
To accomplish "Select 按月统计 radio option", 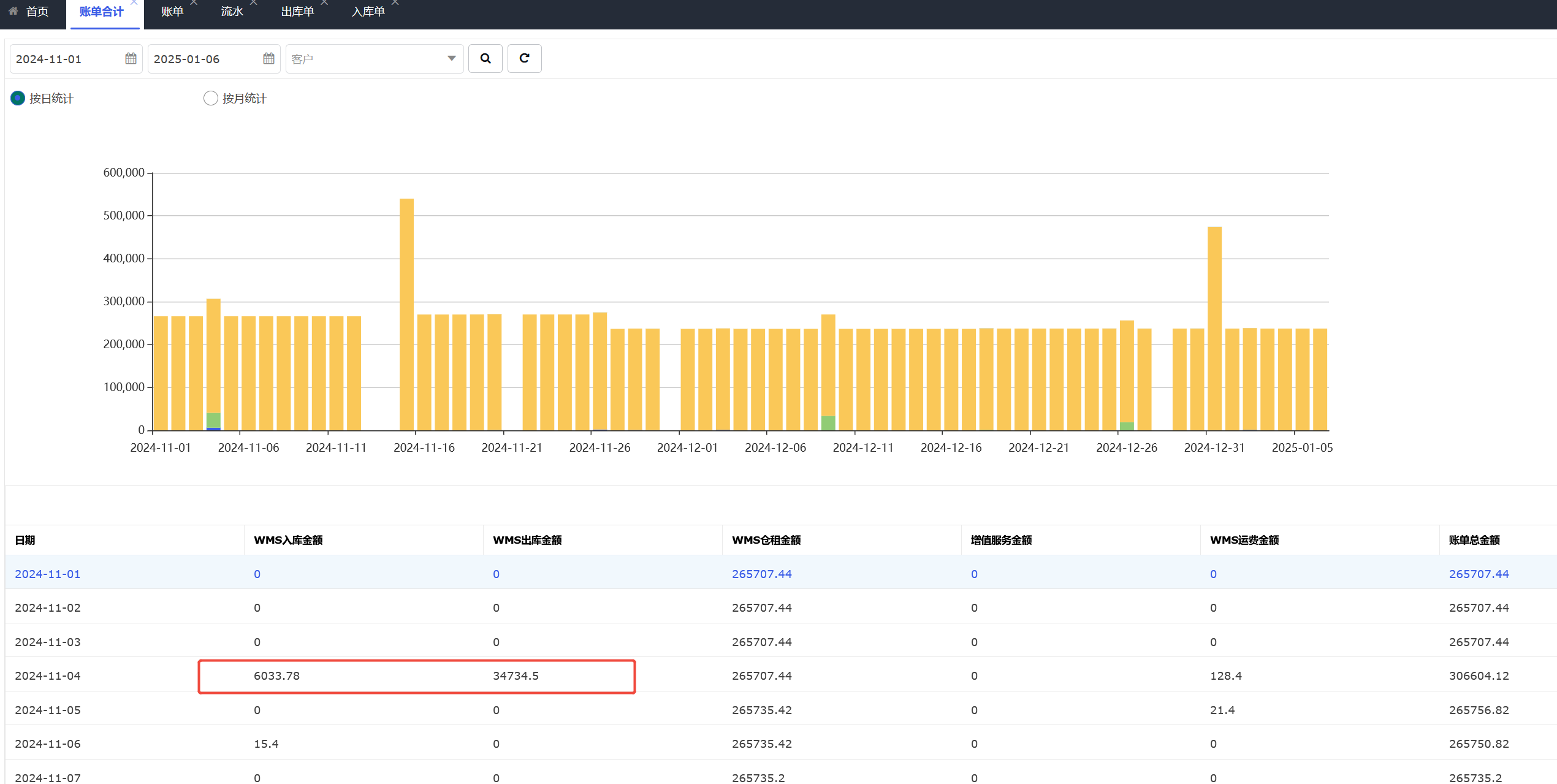I will pyautogui.click(x=210, y=98).
